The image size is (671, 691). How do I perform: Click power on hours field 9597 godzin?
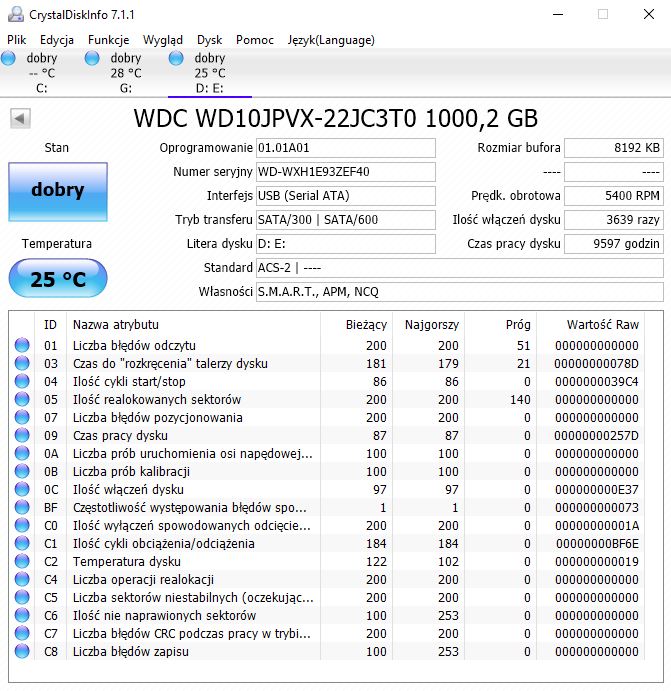coord(614,244)
